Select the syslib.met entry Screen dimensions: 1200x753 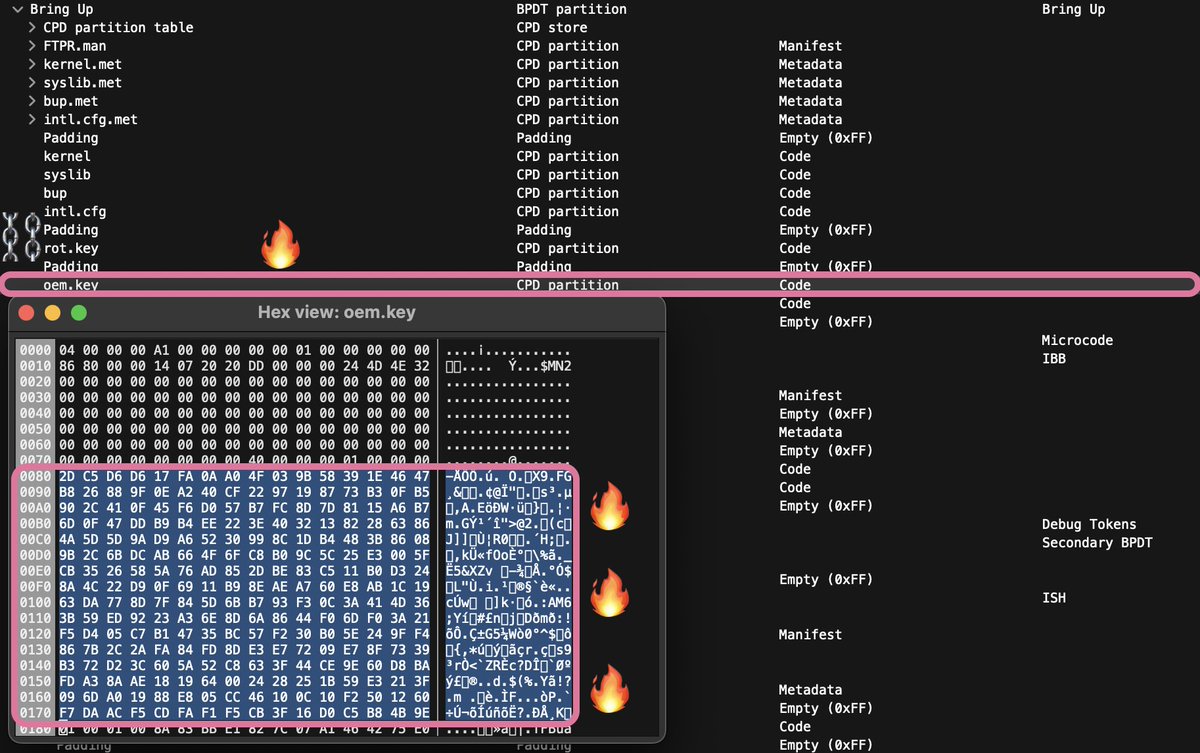tap(83, 83)
